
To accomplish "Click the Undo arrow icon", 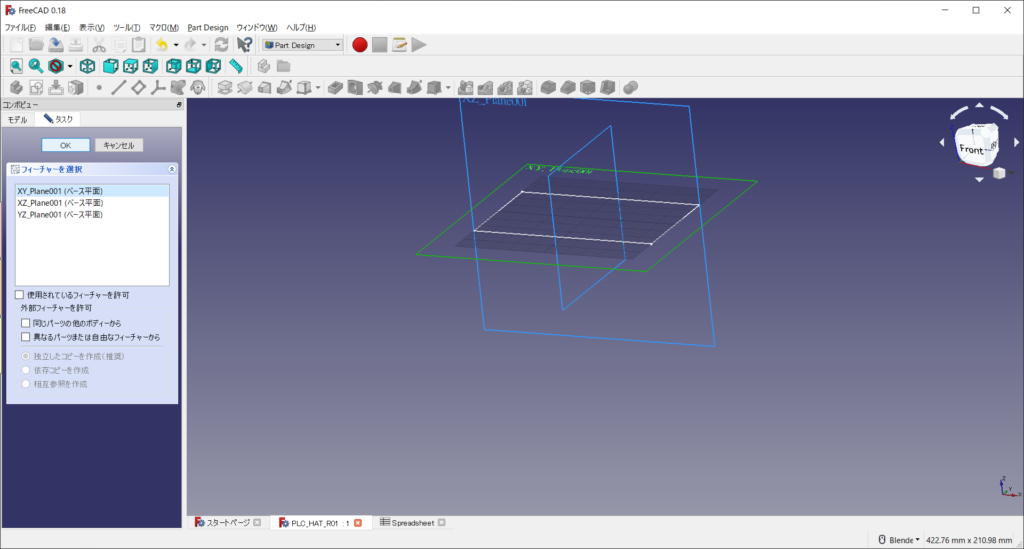I will point(159,44).
